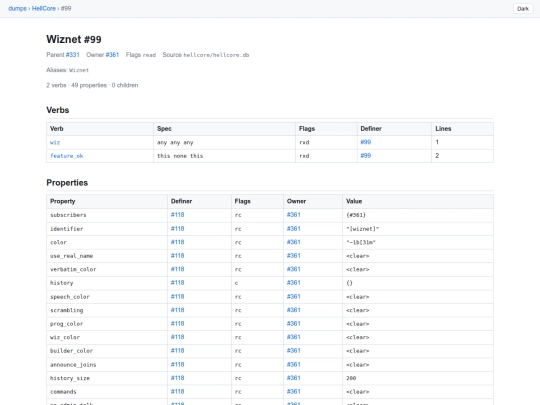The image size is (540, 405).
Task: Open definer #118 for commands property
Action: pyautogui.click(x=177, y=391)
